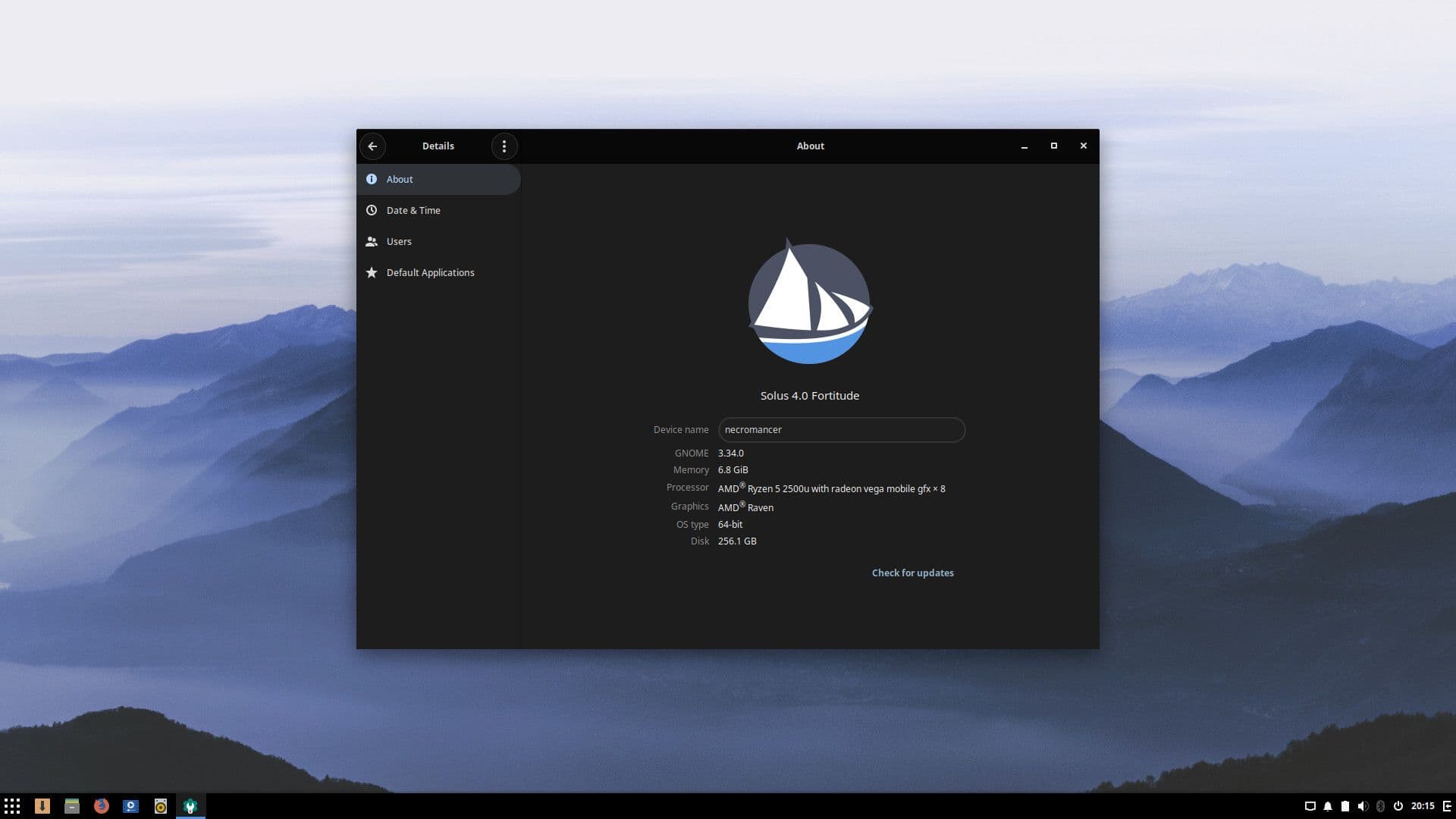
Task: Select the Users person icon
Action: [372, 241]
